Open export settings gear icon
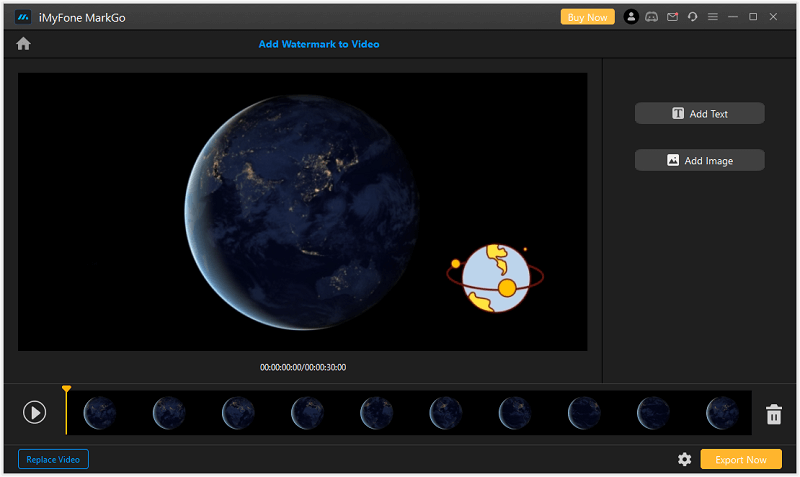 684,459
